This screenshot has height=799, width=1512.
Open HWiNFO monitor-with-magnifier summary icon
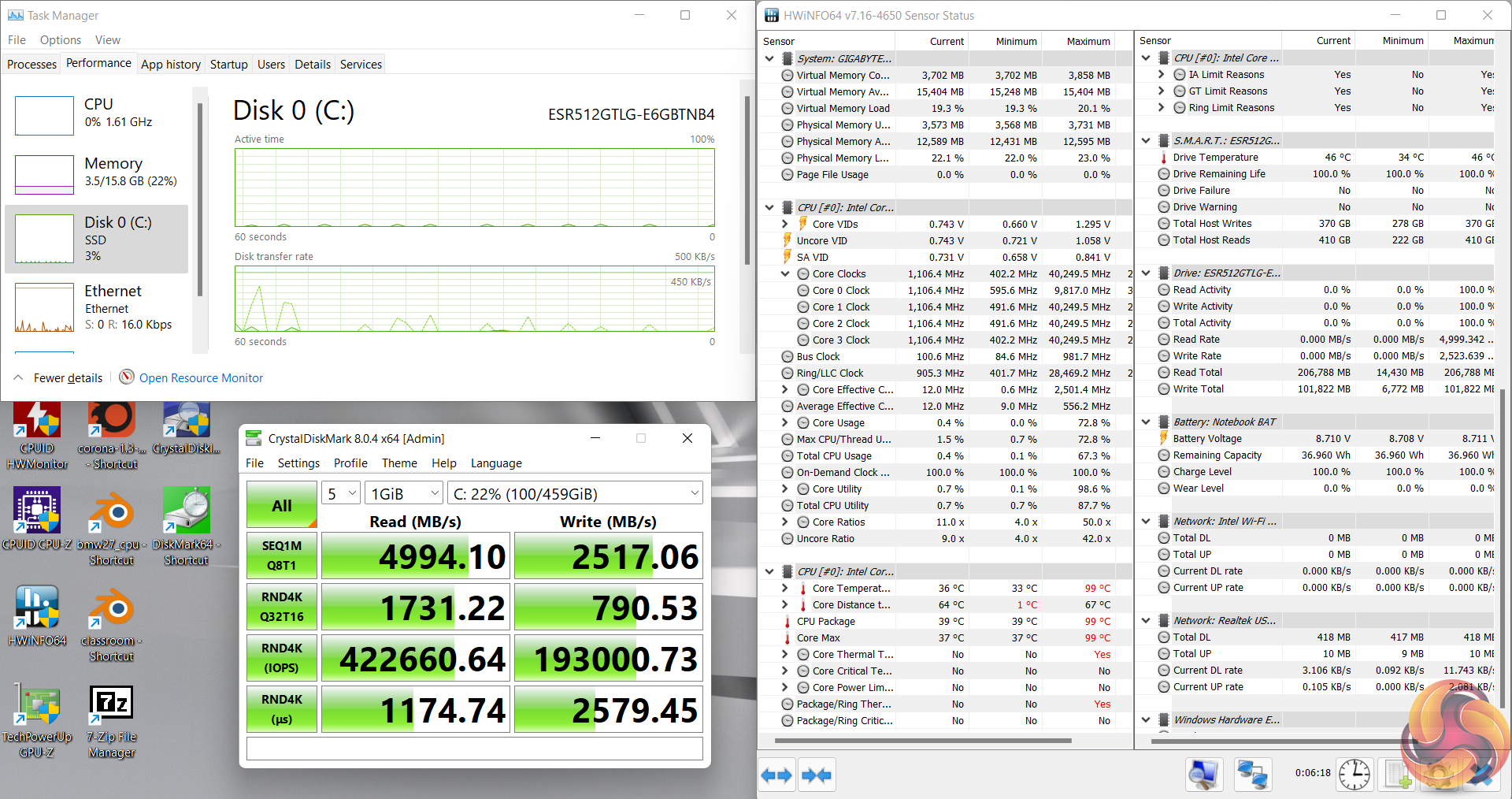[1204, 775]
